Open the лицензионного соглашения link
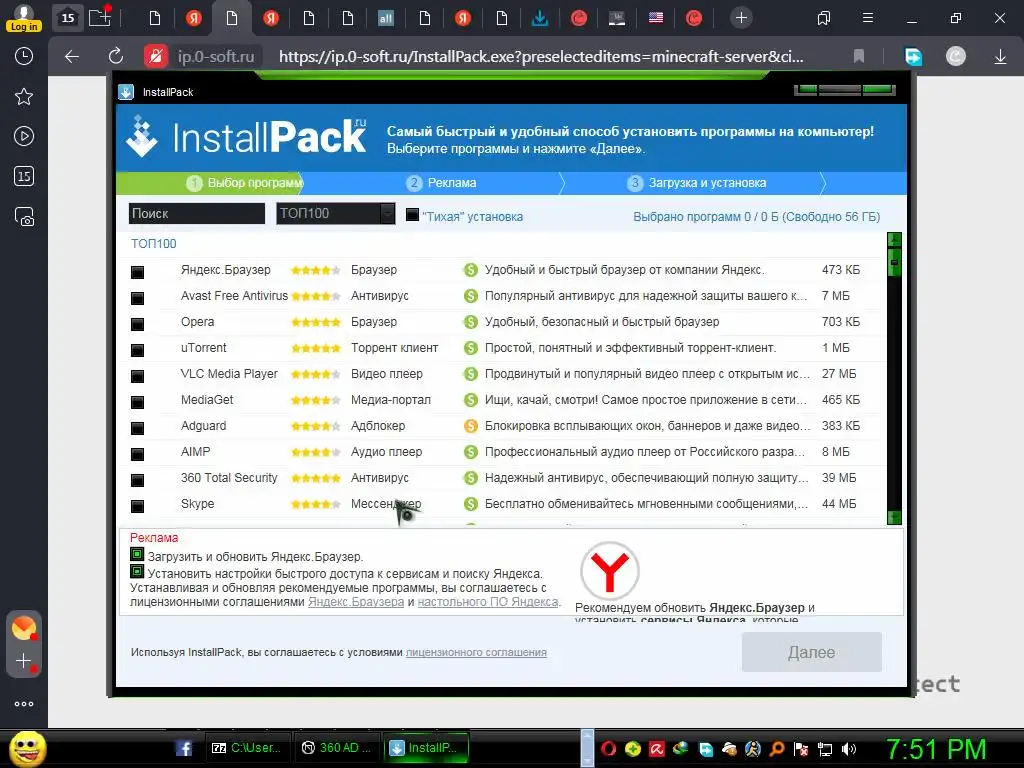 476,652
